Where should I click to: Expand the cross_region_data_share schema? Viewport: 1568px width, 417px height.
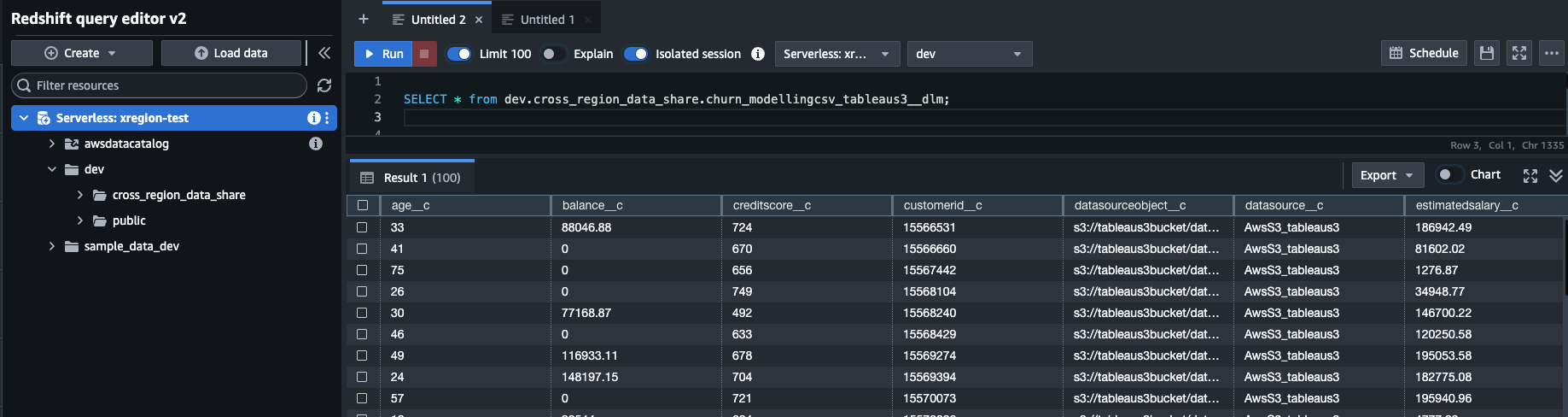point(80,195)
